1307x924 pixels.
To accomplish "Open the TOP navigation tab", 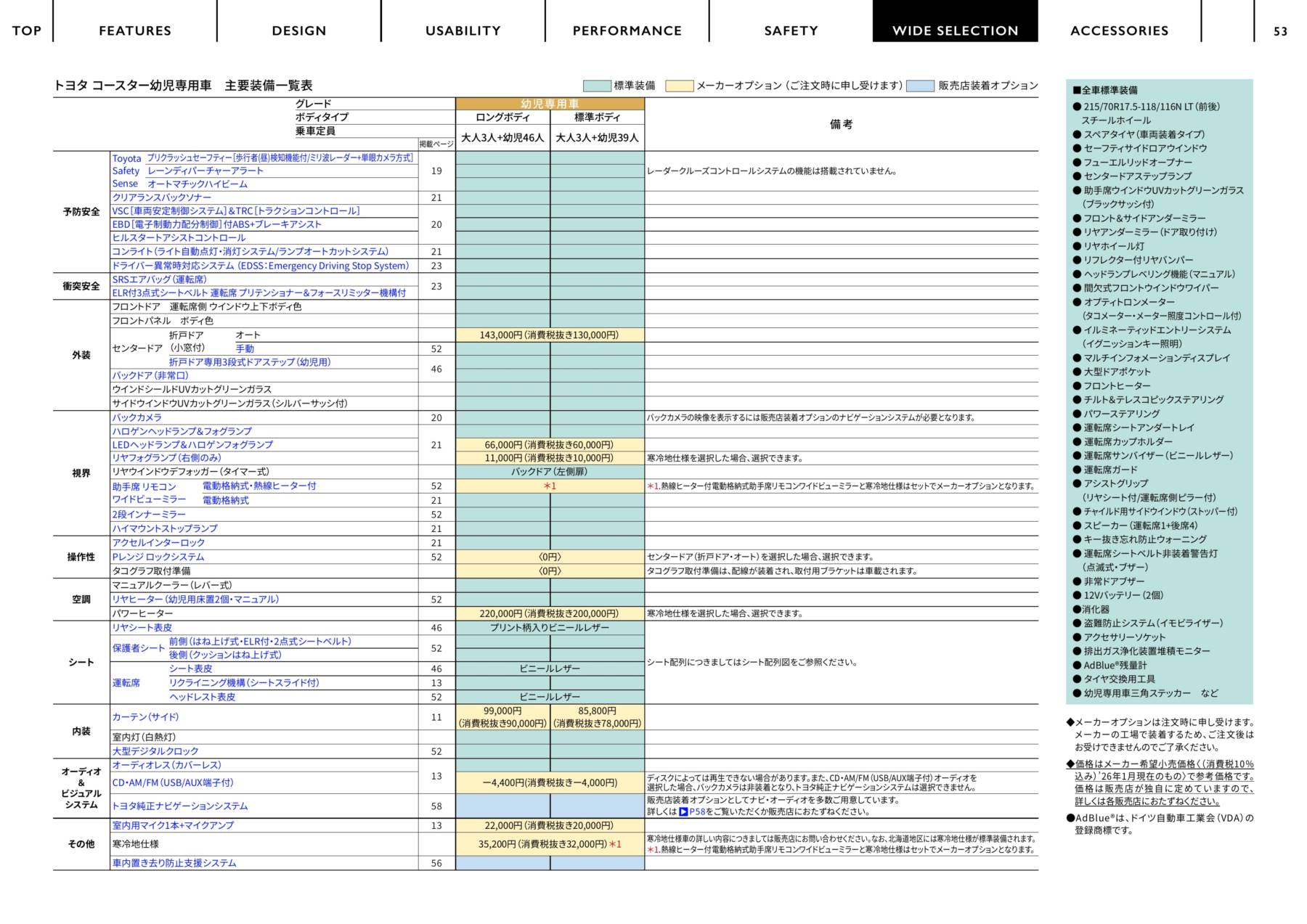I will 27,30.
